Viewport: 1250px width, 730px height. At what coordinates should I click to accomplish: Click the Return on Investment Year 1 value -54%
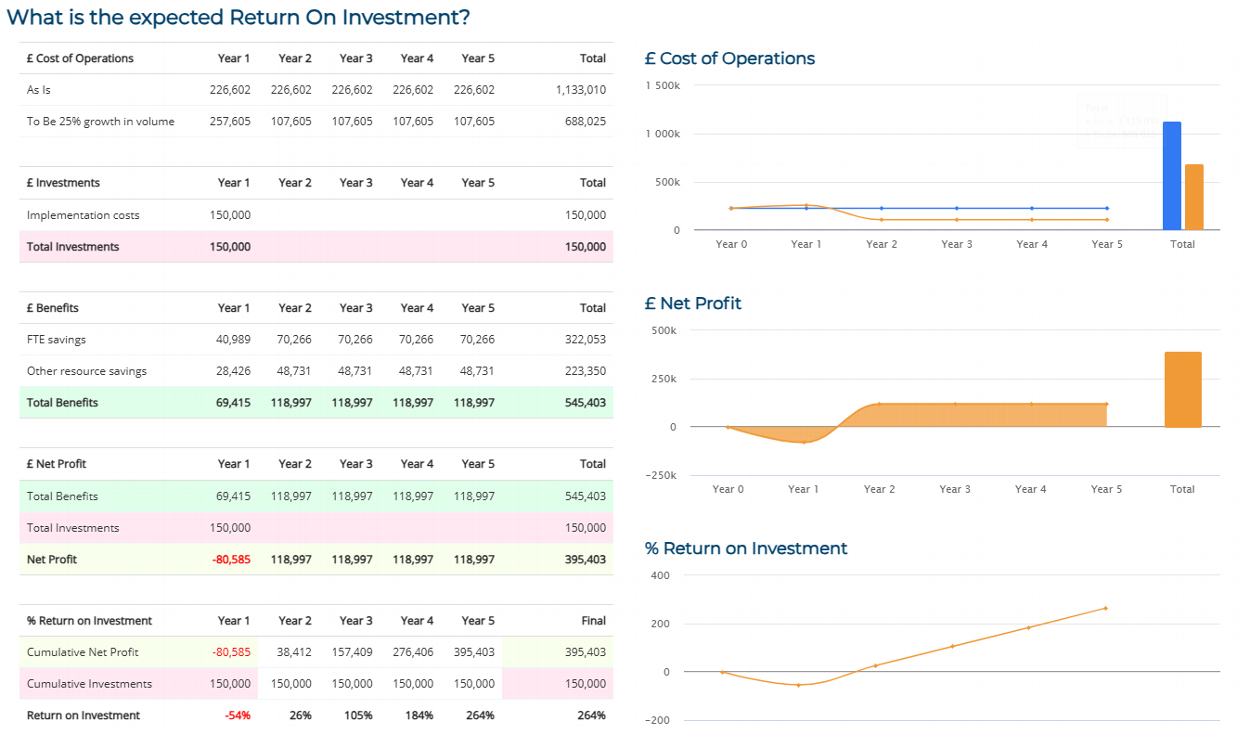pos(238,716)
